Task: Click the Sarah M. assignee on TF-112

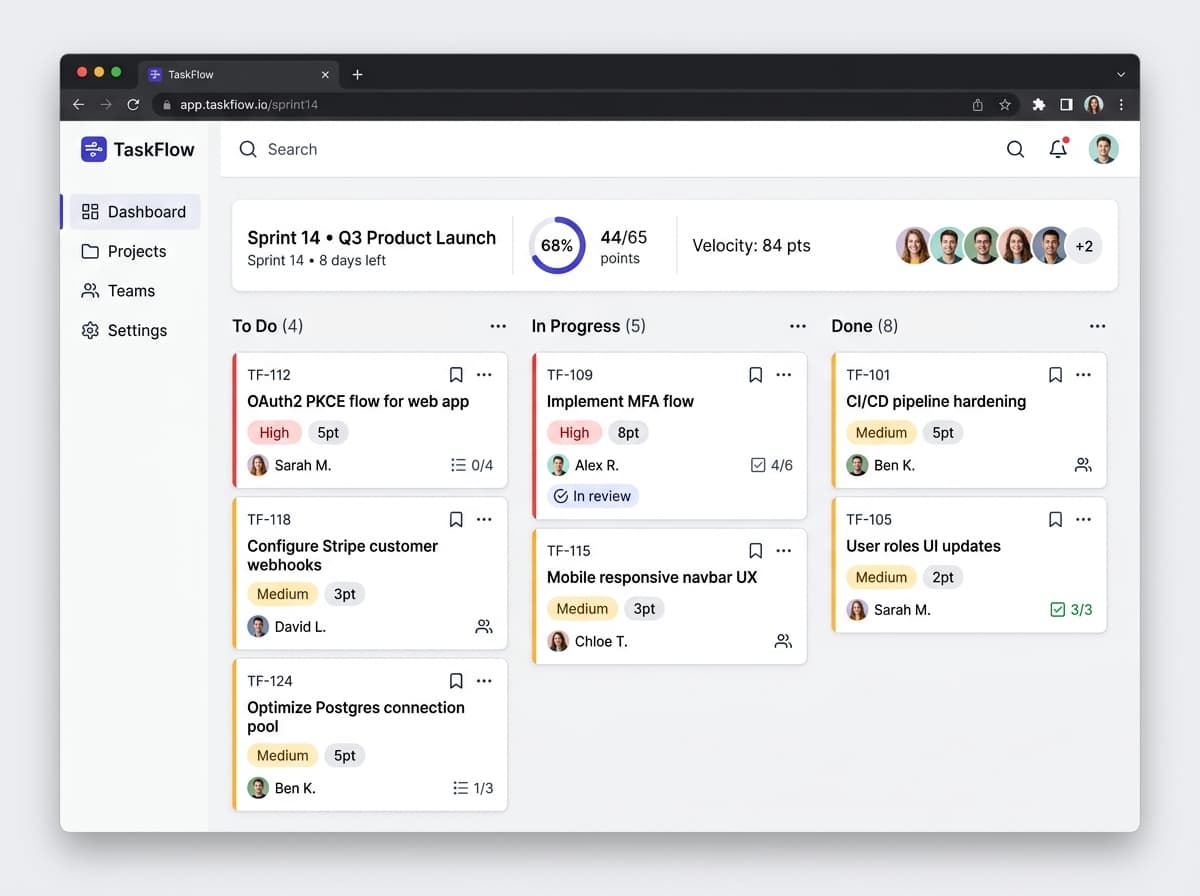Action: [289, 465]
